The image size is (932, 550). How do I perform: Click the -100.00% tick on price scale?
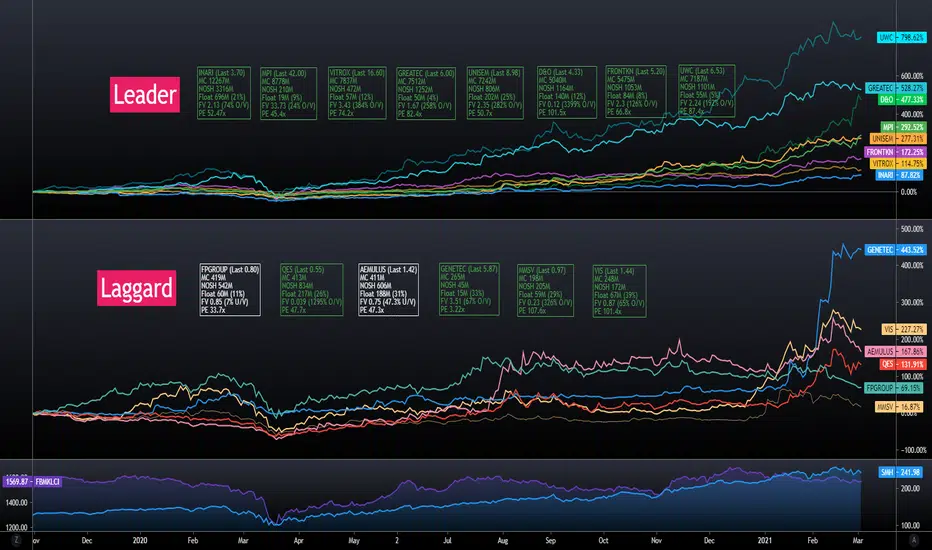point(912,450)
